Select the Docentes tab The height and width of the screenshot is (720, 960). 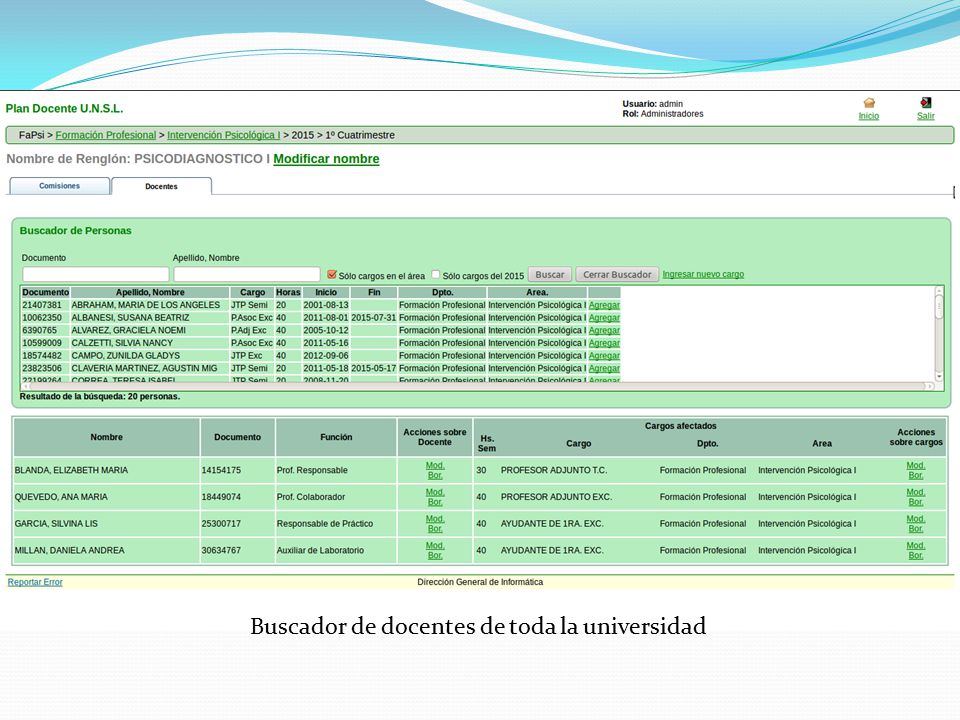pyautogui.click(x=162, y=186)
